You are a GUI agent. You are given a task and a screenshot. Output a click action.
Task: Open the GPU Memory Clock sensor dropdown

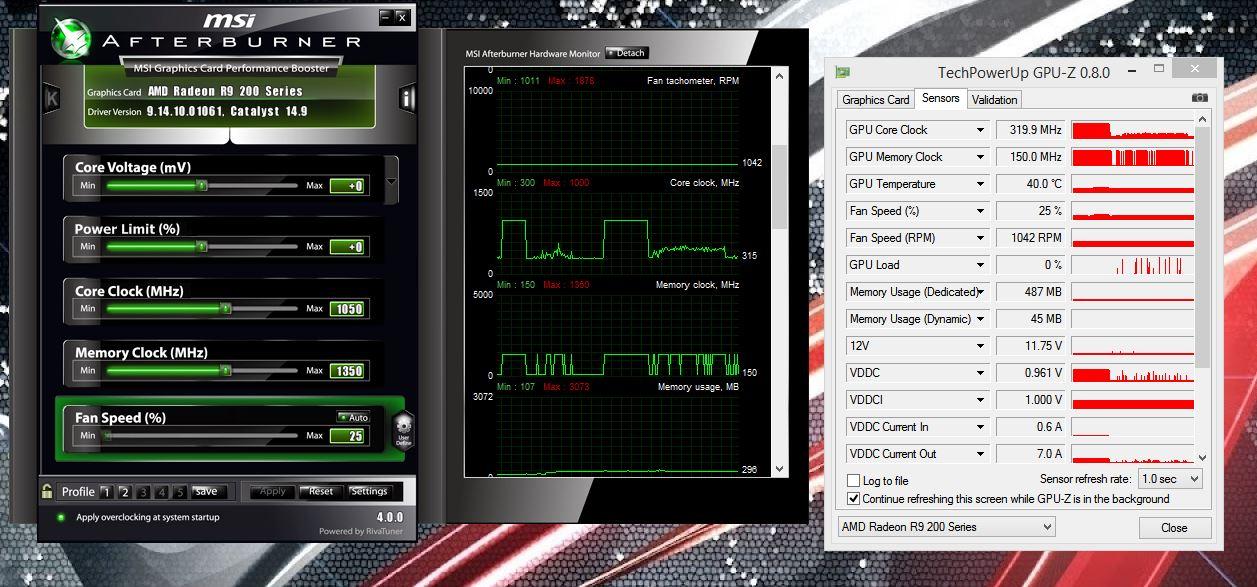[980, 157]
